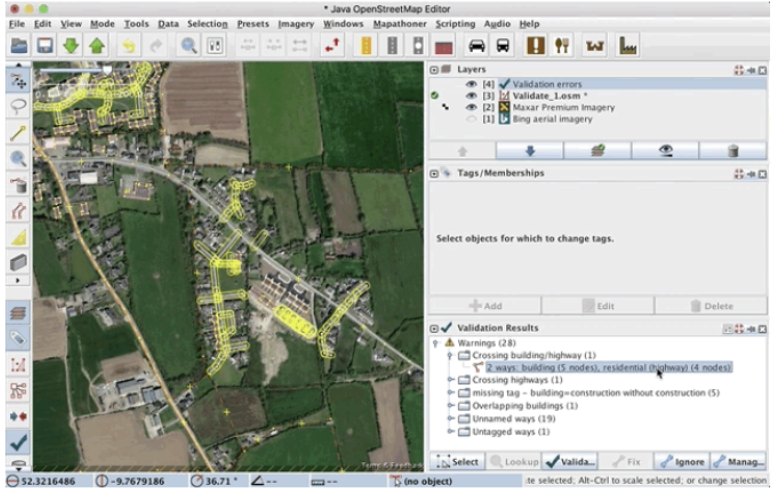Image resolution: width=774 pixels, height=502 pixels.
Task: Hide the Validate_1.osm layer
Action: tap(471, 96)
